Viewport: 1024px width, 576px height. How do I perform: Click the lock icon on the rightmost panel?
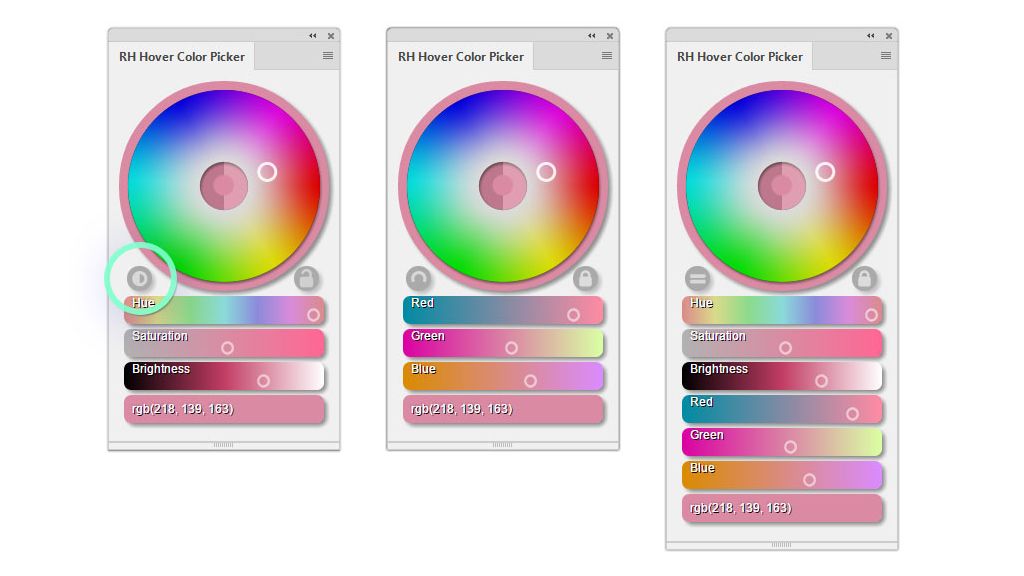click(x=866, y=277)
